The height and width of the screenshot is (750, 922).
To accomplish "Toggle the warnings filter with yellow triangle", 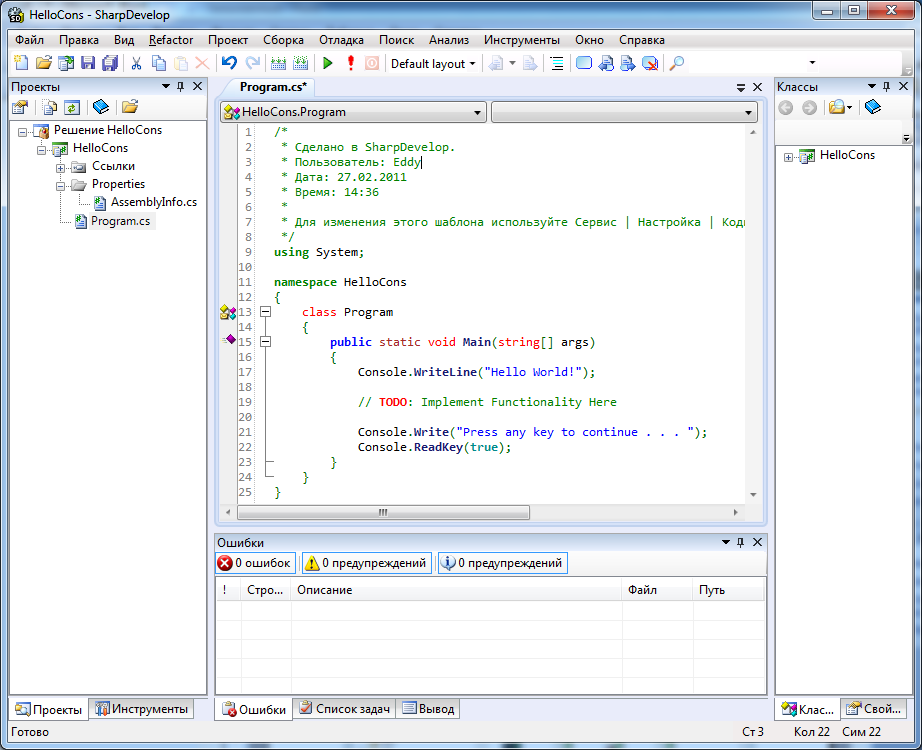I will click(367, 563).
